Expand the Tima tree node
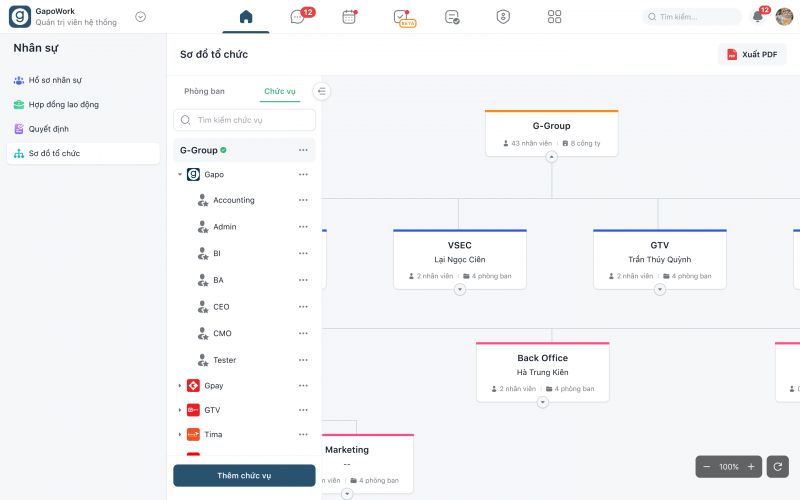The height and width of the screenshot is (500, 800). pyautogui.click(x=180, y=434)
